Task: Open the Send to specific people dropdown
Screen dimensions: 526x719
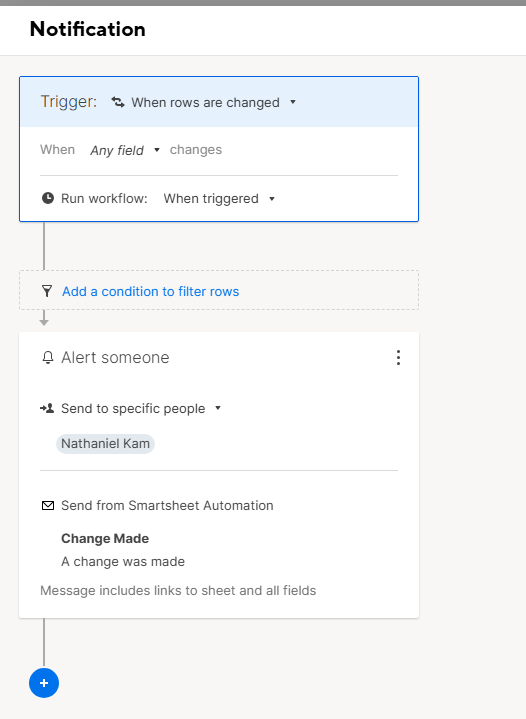Action: pyautogui.click(x=141, y=408)
